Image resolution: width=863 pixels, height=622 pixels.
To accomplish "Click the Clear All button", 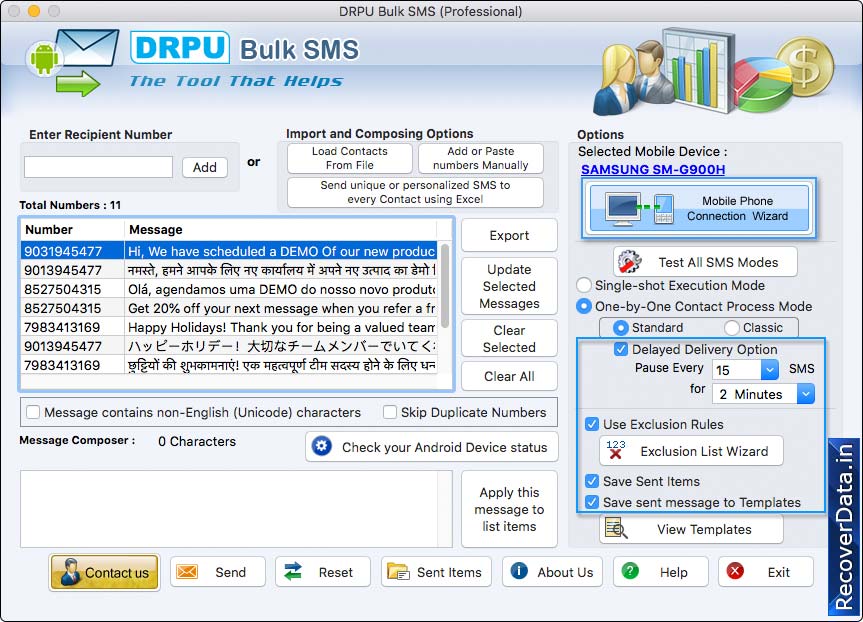I will click(509, 376).
